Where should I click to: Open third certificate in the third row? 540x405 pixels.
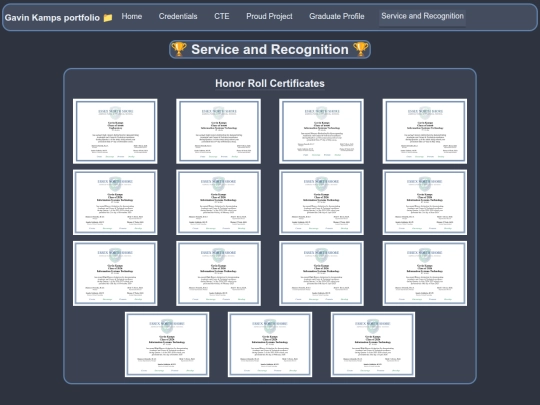(x=321, y=273)
